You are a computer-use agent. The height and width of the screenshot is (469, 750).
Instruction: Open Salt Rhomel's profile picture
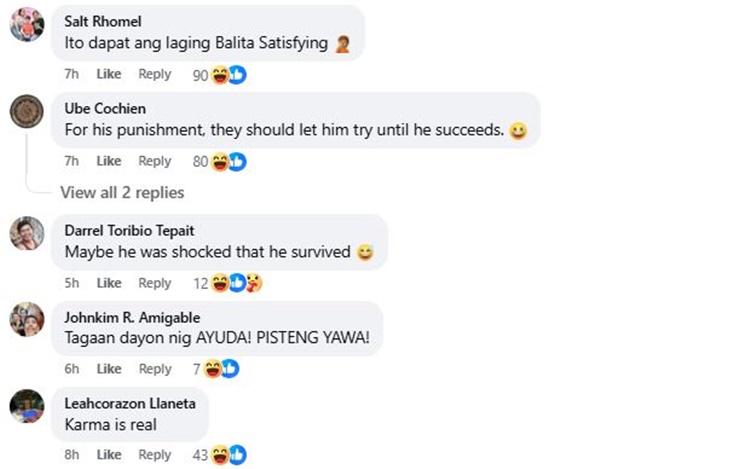tap(26, 24)
